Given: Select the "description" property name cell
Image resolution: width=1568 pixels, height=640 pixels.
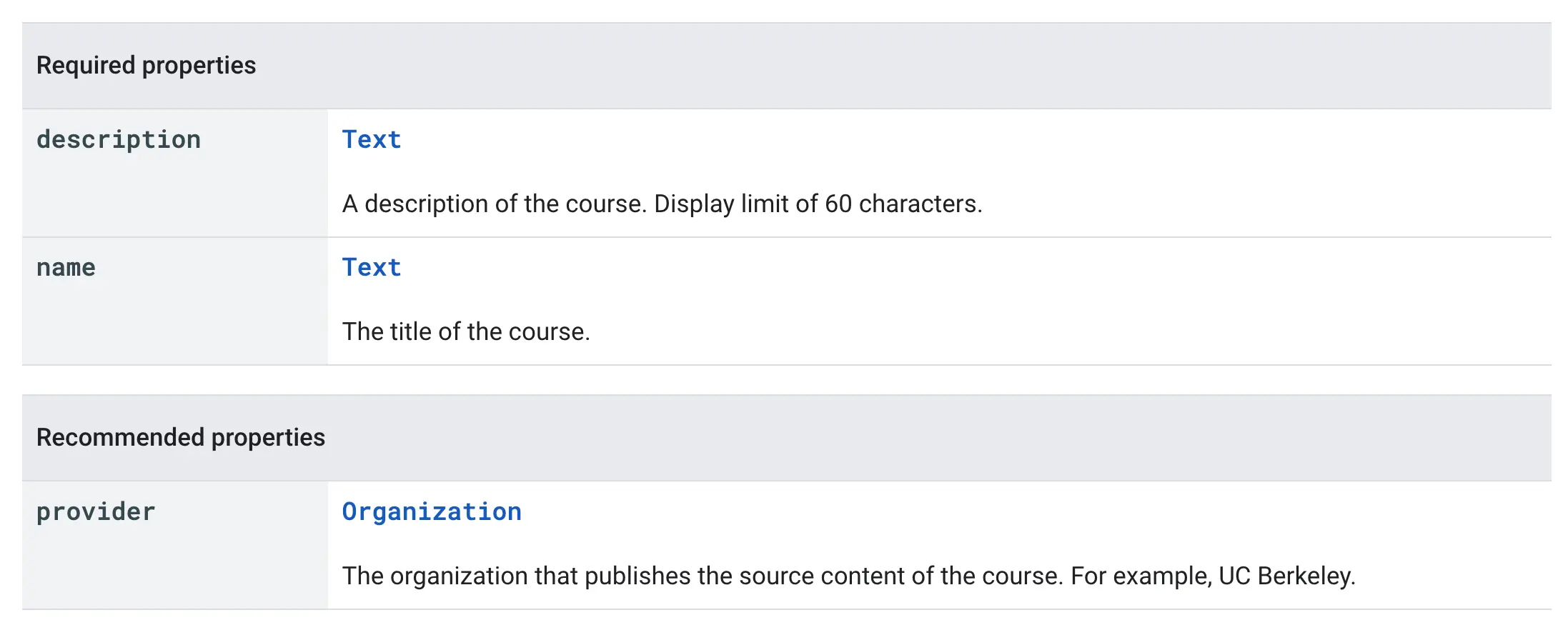Looking at the screenshot, I should click(x=119, y=139).
